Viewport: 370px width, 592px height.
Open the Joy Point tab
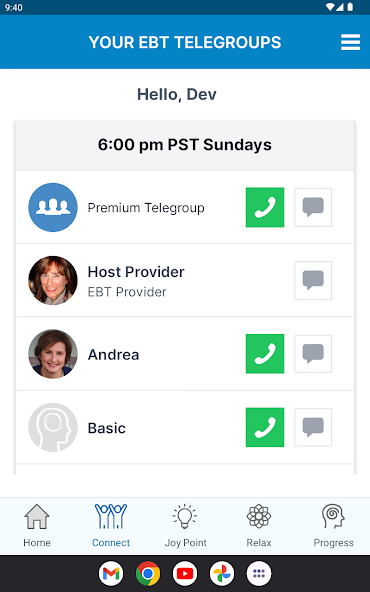(x=185, y=526)
